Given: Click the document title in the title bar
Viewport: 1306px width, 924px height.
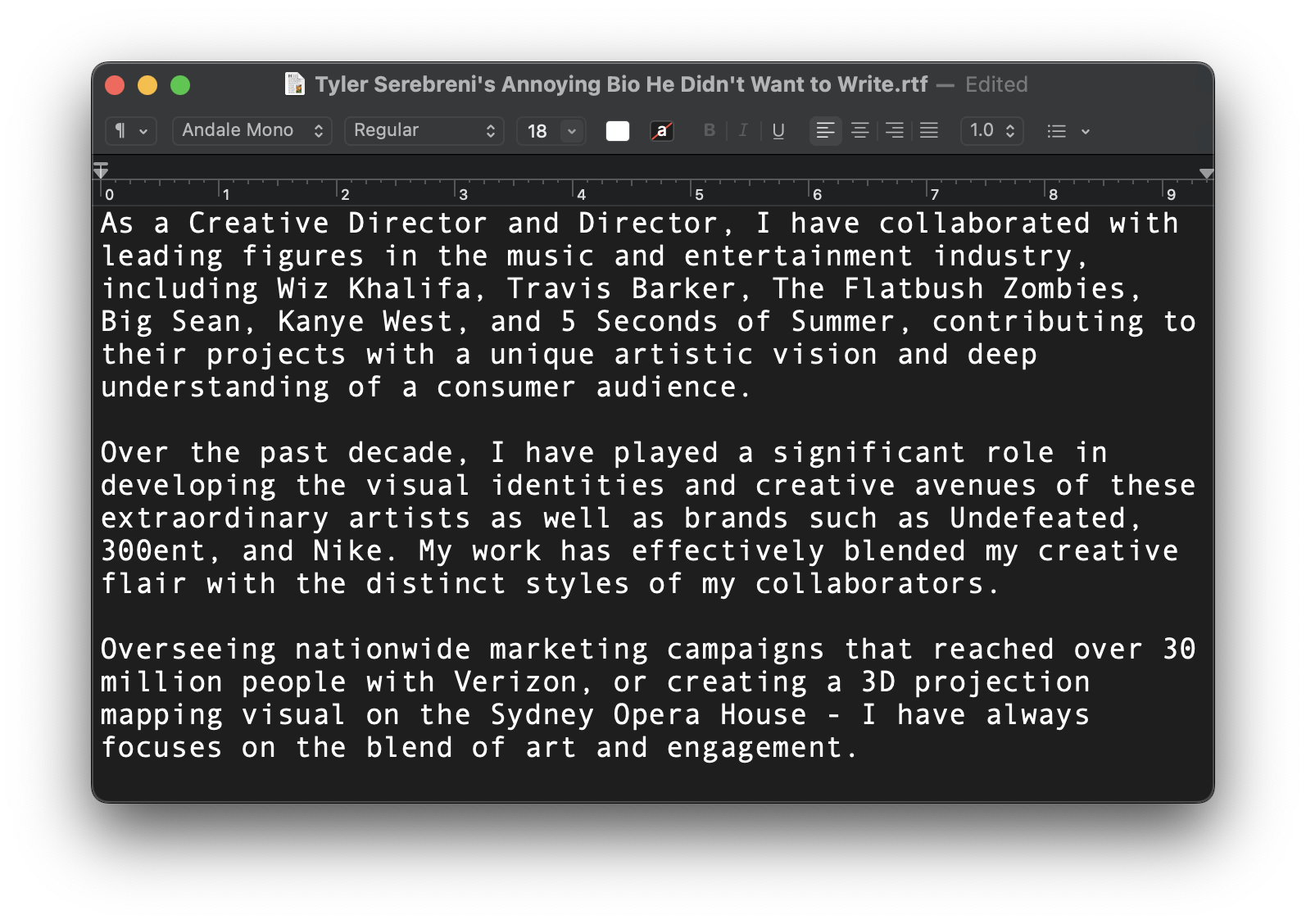Looking at the screenshot, I should click(622, 84).
